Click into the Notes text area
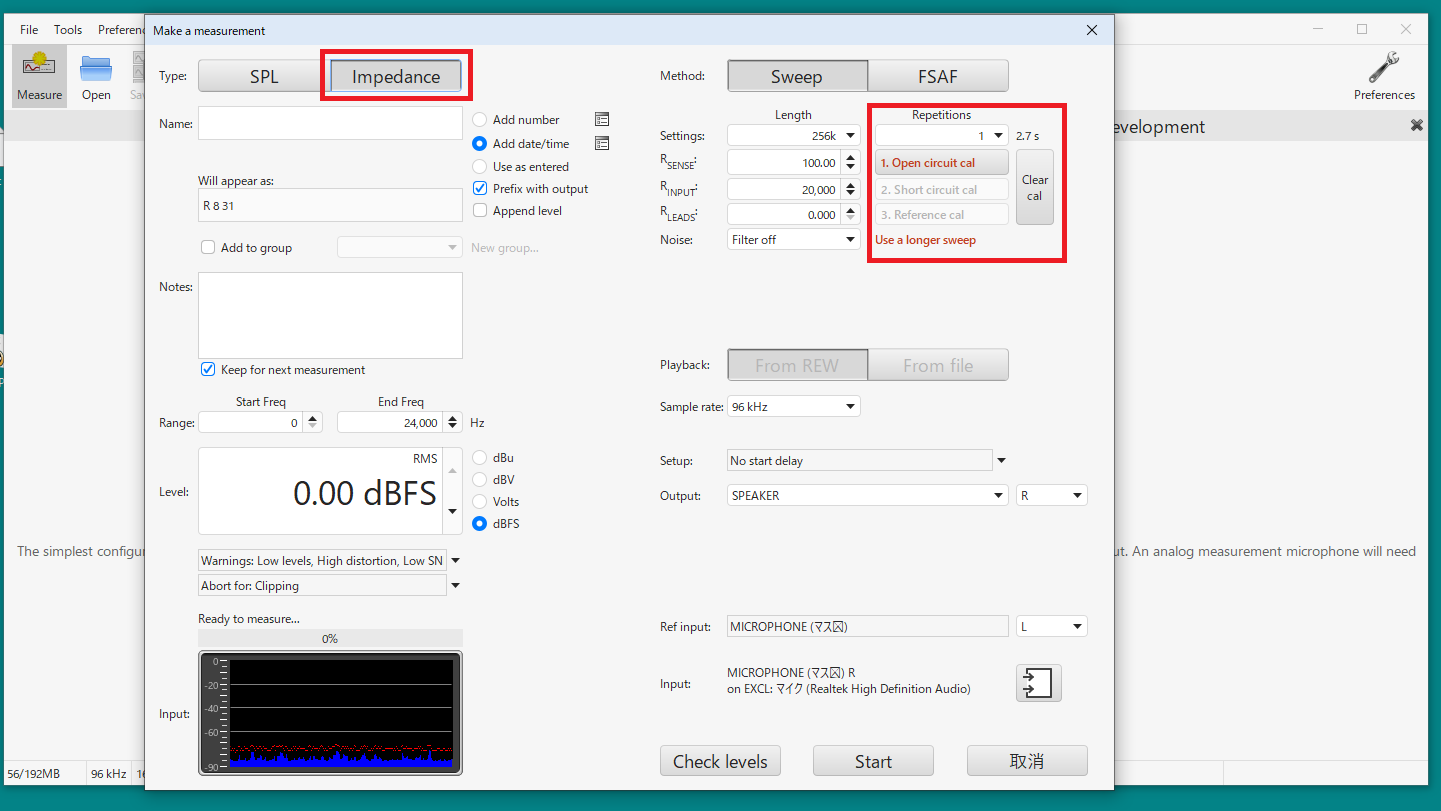 point(330,315)
